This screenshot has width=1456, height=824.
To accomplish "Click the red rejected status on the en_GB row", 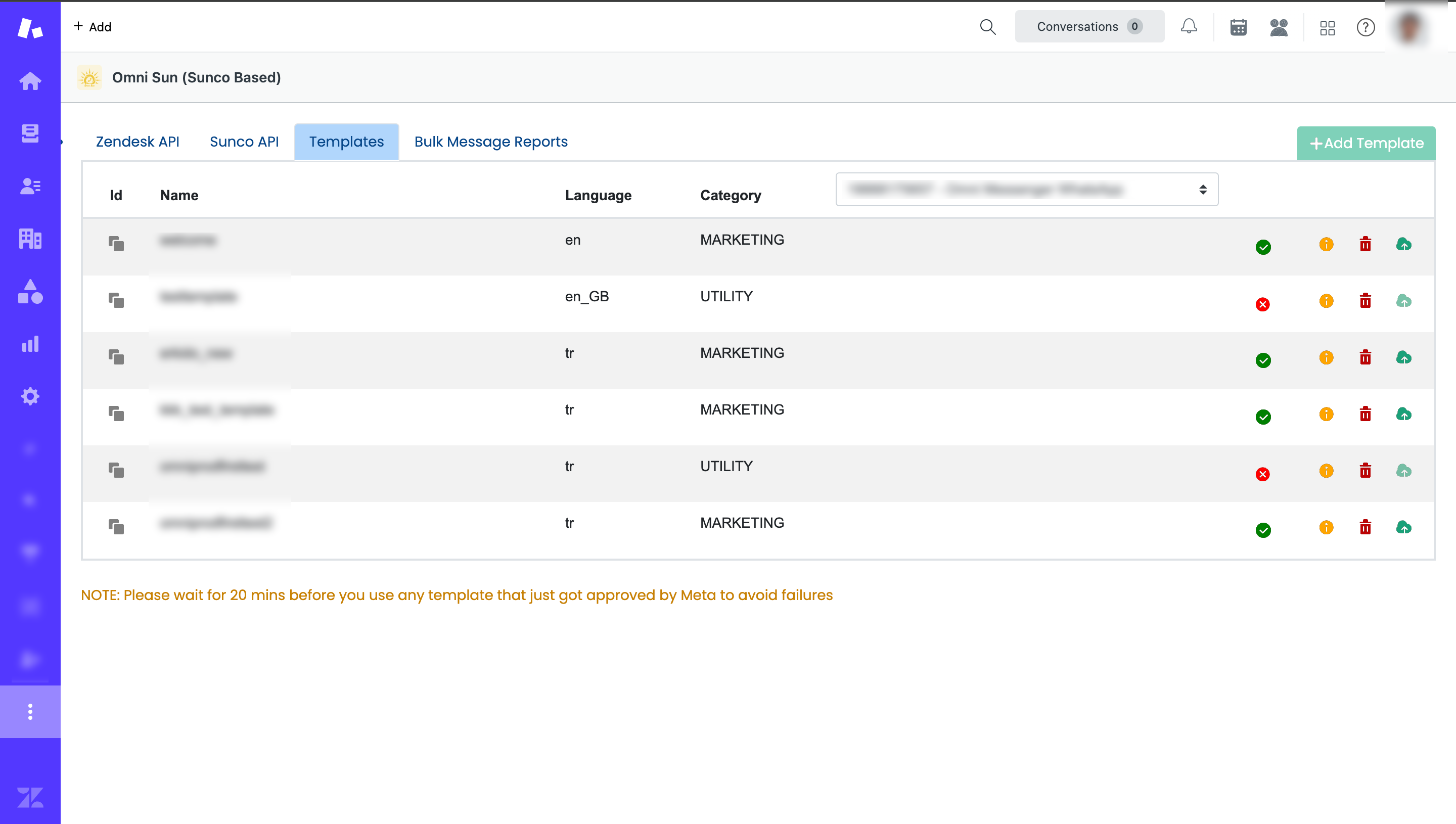I will (x=1263, y=304).
